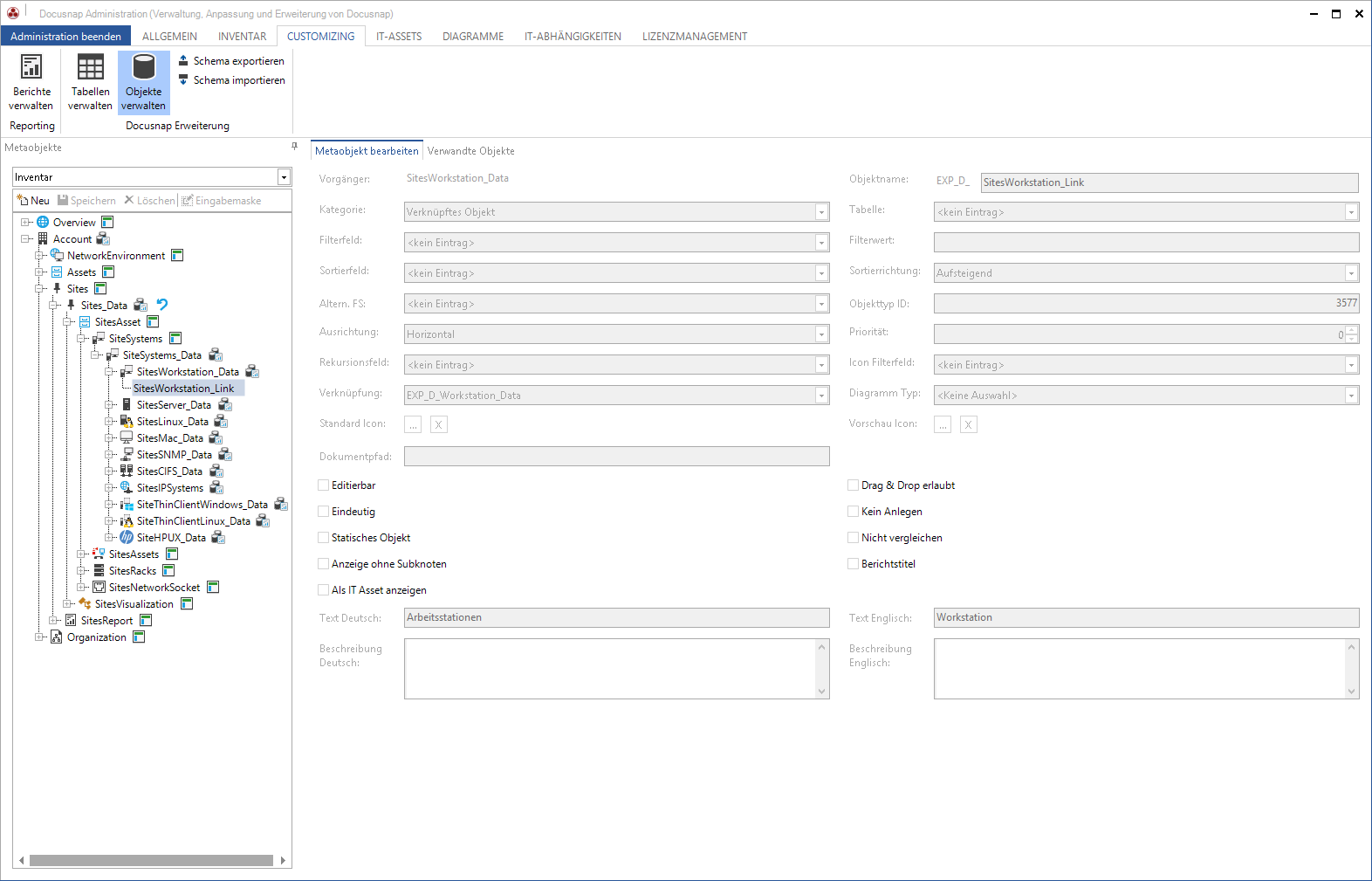
Task: Click the SitesVisualization icon
Action: (85, 604)
